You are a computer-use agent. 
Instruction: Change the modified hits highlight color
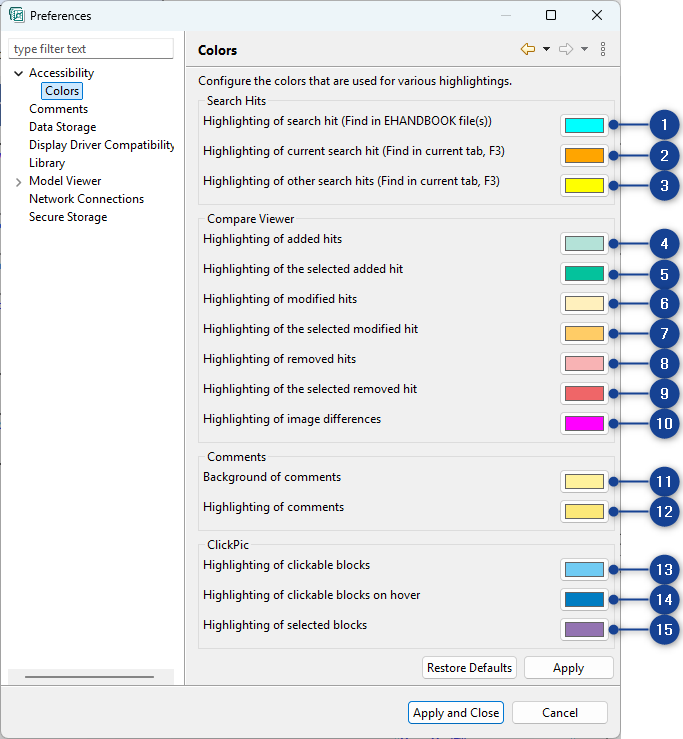[x=584, y=304]
